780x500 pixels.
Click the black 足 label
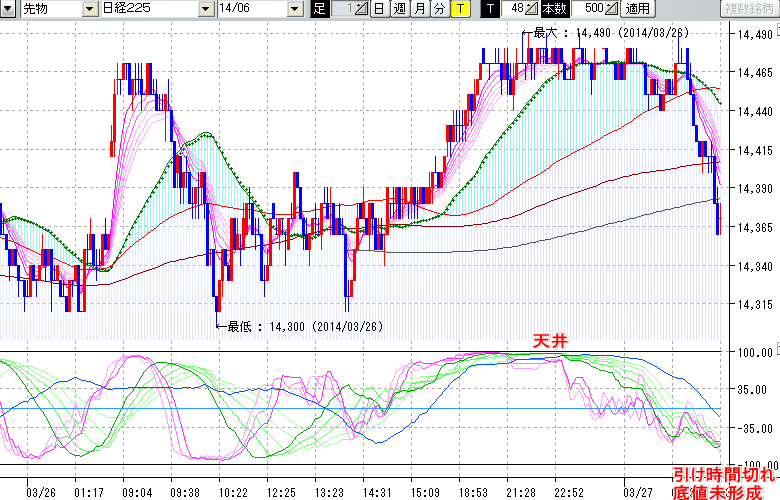point(319,9)
